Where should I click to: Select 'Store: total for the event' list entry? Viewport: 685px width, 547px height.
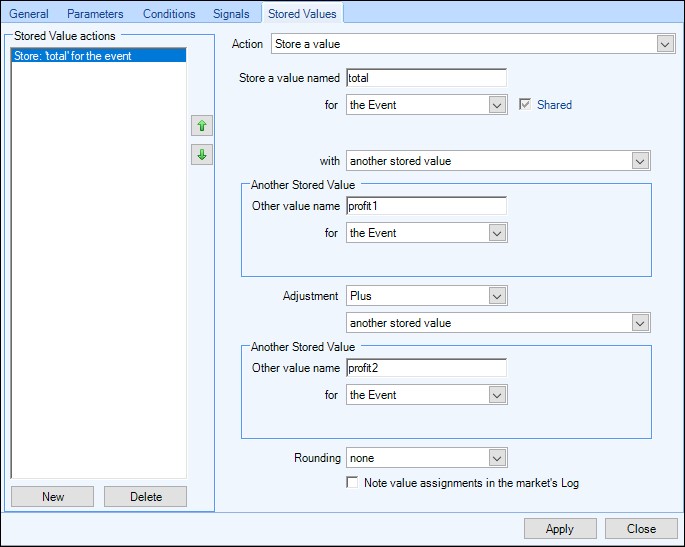[99, 56]
